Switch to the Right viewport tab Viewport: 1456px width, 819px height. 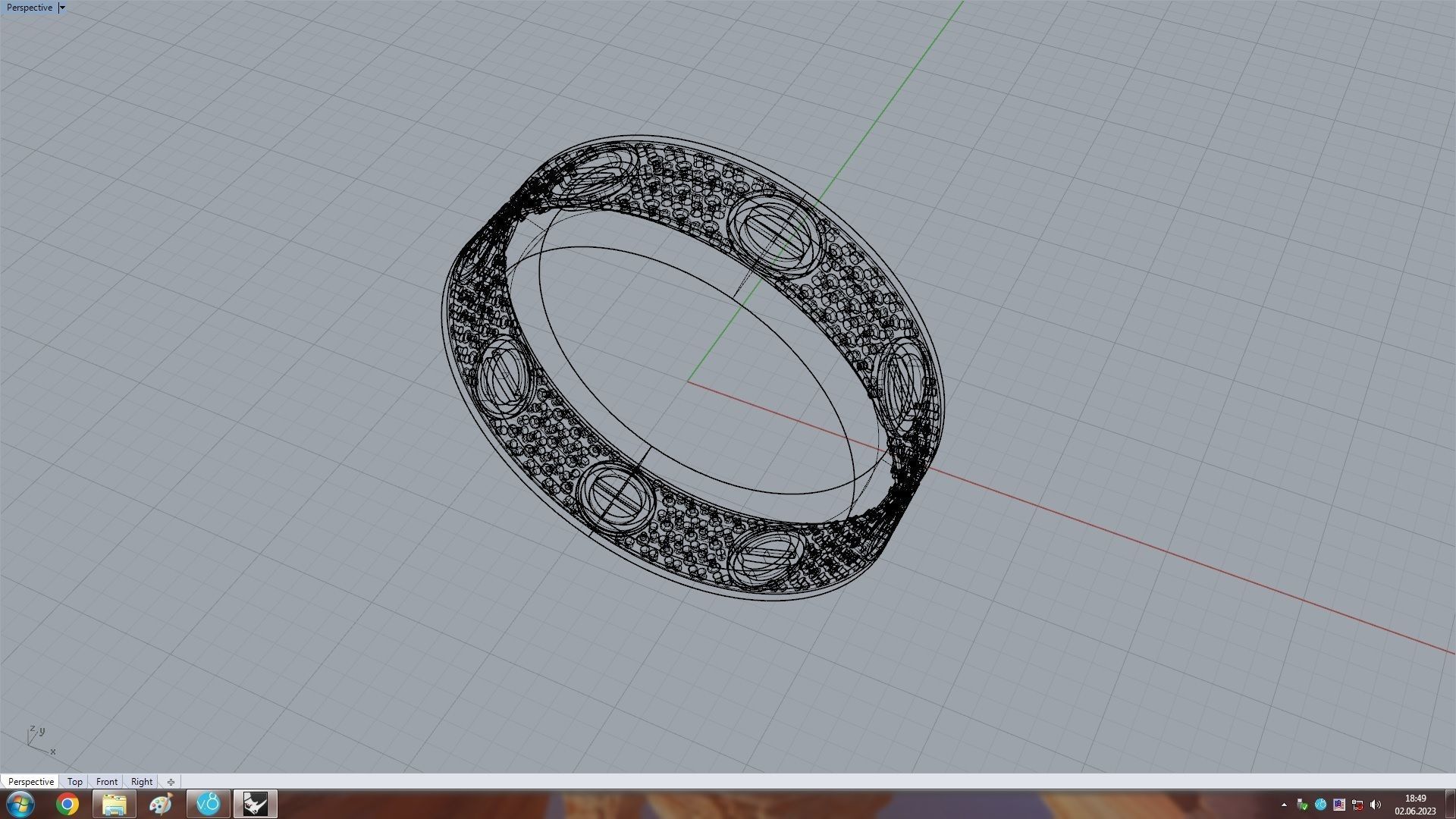point(142,781)
